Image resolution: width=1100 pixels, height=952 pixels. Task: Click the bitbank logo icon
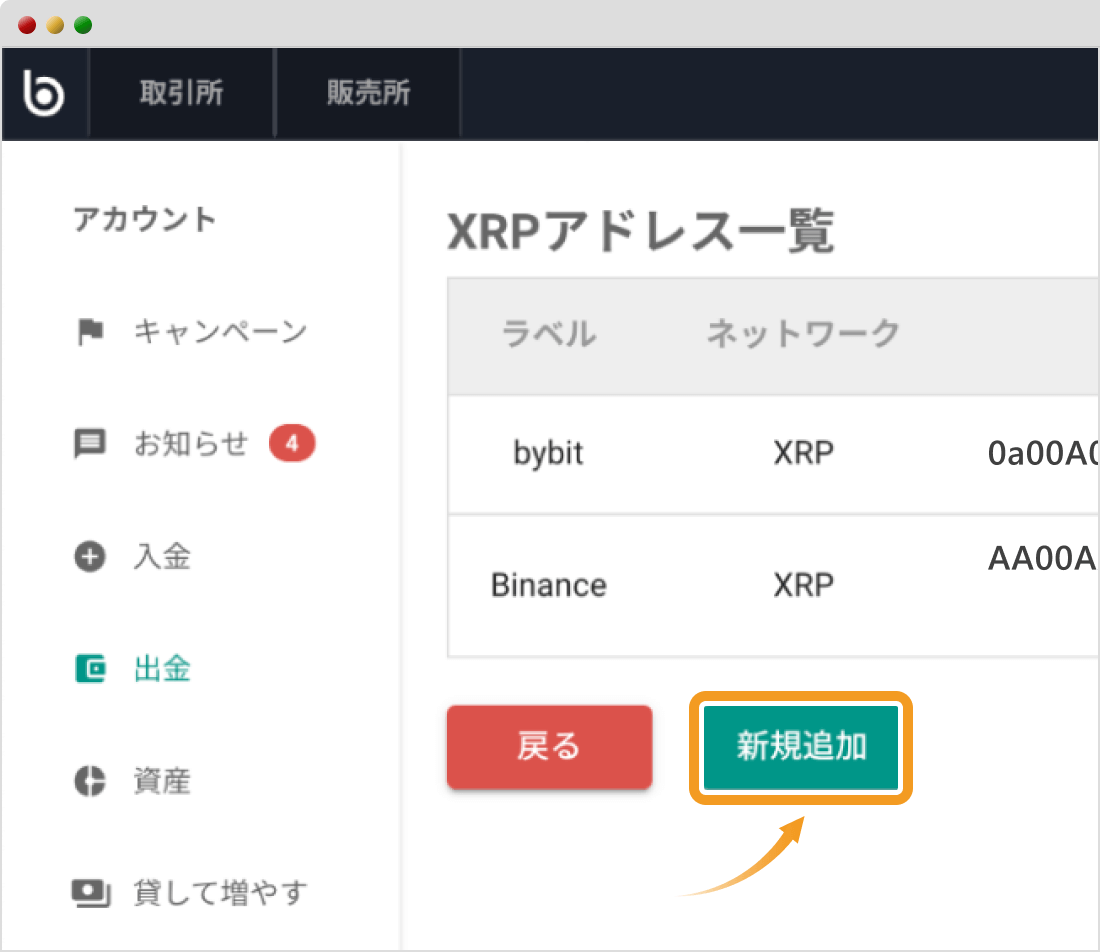(43, 92)
